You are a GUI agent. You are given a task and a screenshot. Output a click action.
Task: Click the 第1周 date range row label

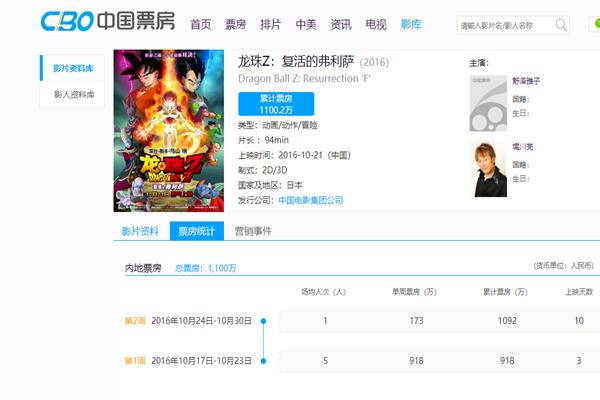(x=188, y=361)
